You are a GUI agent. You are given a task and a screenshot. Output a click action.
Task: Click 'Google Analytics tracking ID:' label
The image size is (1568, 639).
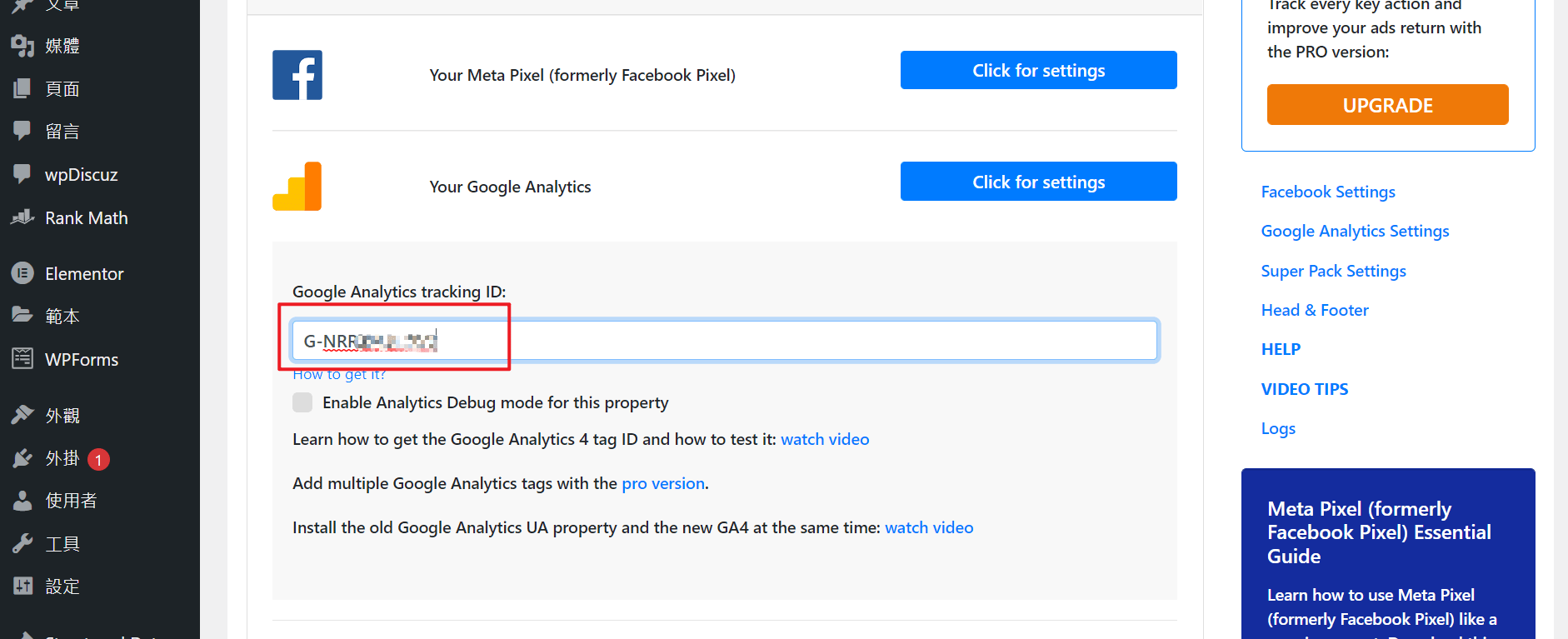399,292
